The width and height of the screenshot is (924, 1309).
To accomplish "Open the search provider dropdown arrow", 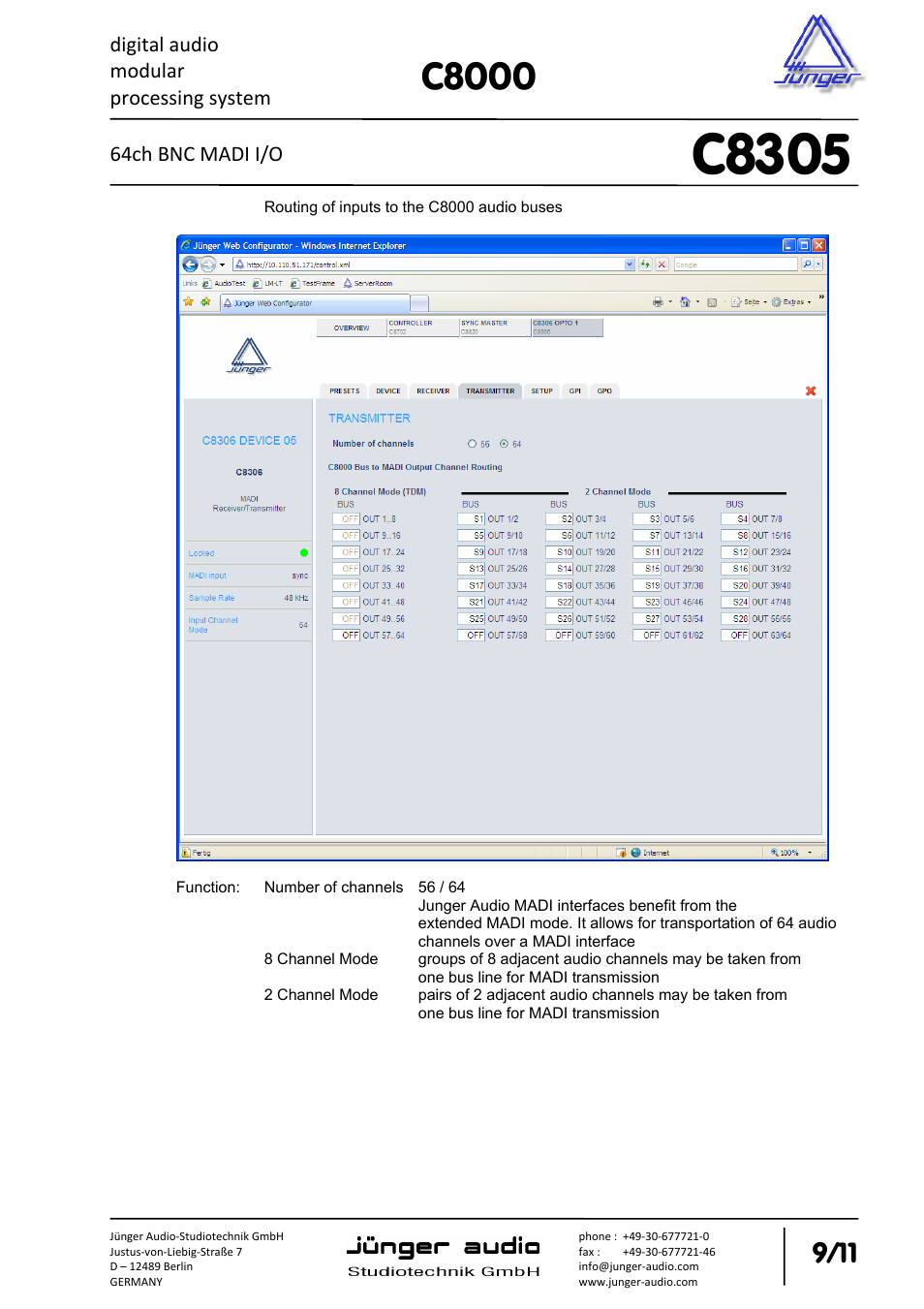I will [818, 264].
